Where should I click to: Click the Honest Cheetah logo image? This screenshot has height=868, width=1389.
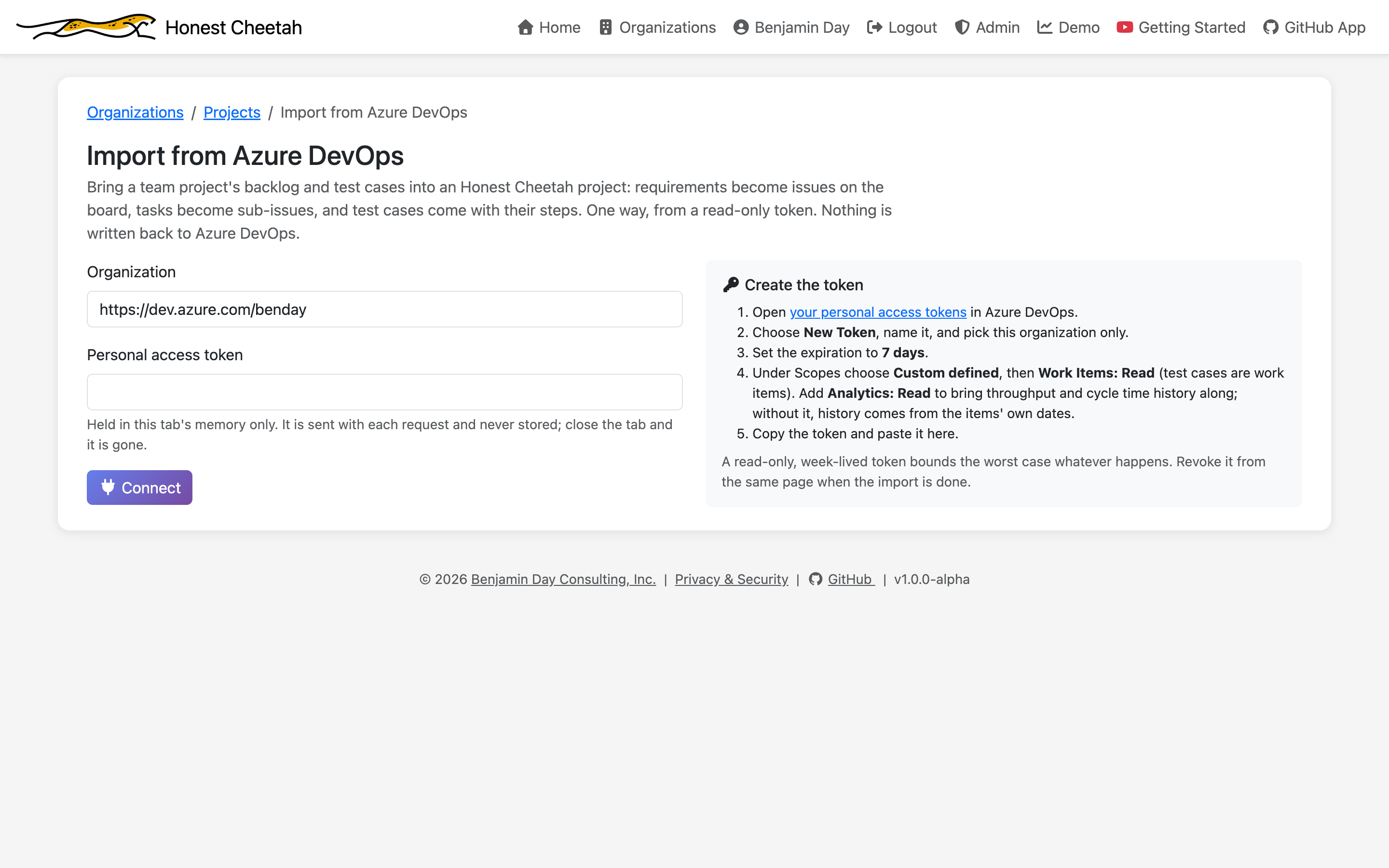(x=86, y=27)
